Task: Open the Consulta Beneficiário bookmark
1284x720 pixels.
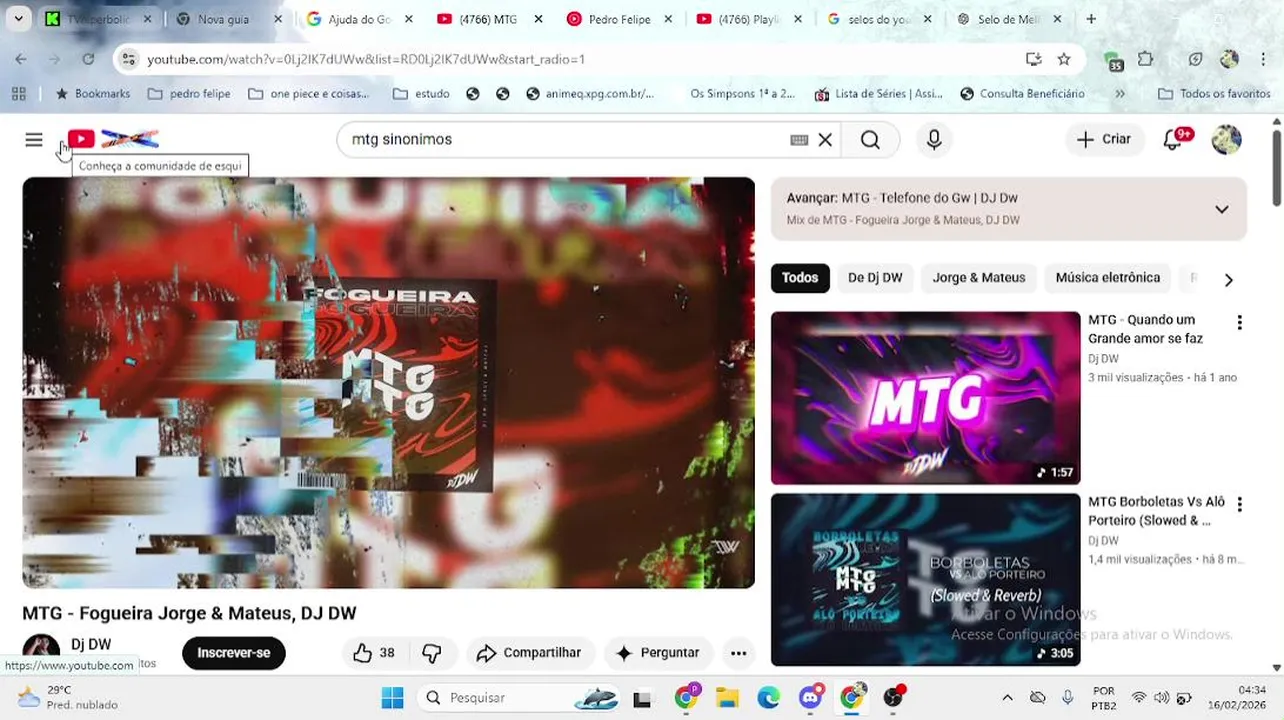Action: [x=1022, y=94]
